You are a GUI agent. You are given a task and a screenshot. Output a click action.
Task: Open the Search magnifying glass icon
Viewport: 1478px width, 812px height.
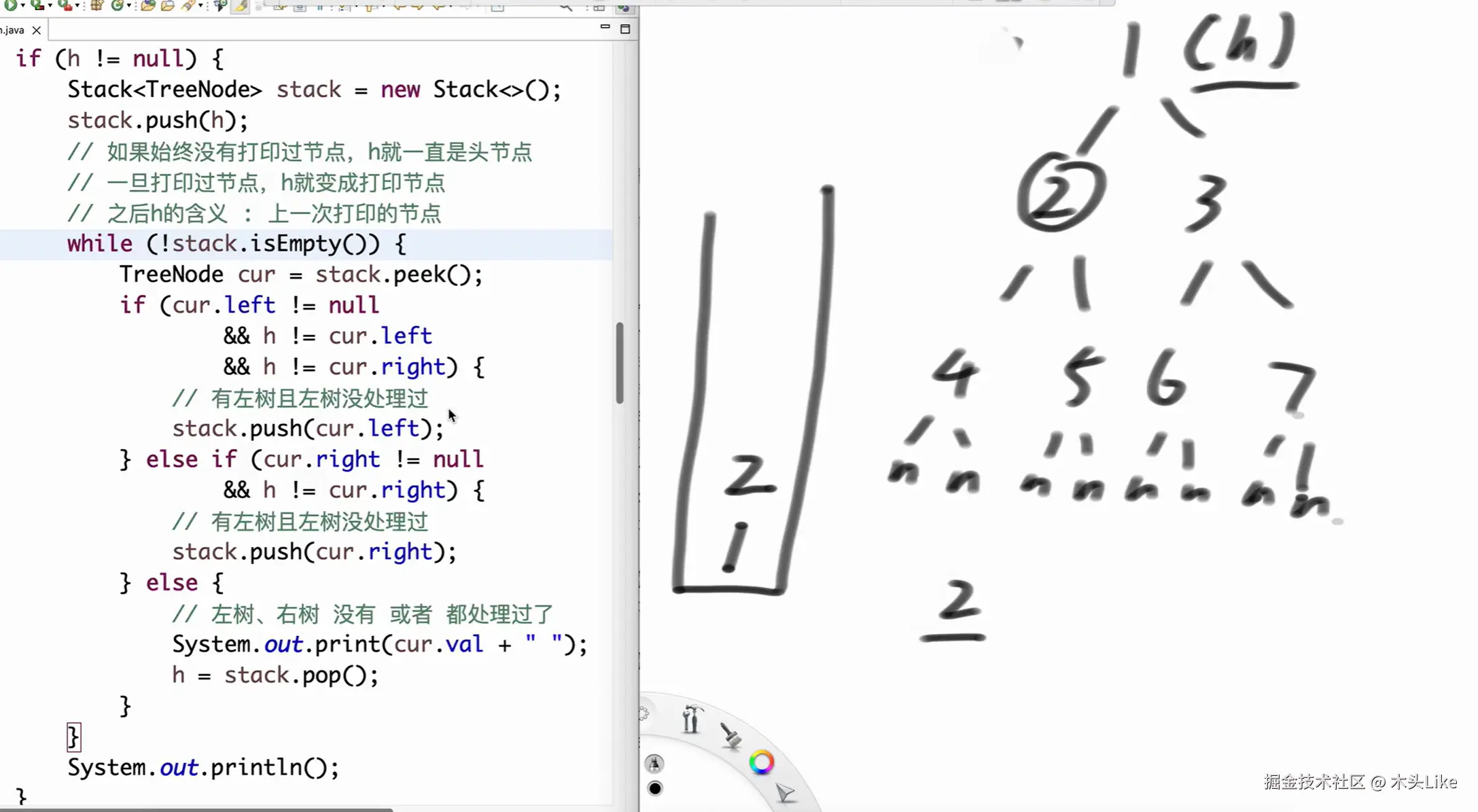[x=565, y=8]
